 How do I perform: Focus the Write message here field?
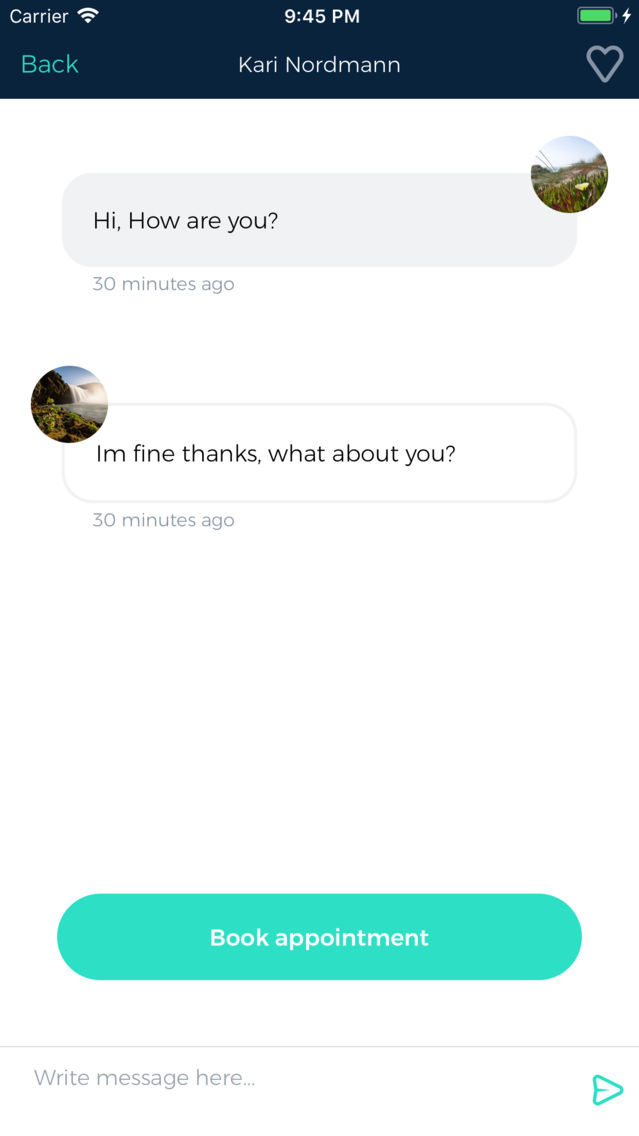304,1078
